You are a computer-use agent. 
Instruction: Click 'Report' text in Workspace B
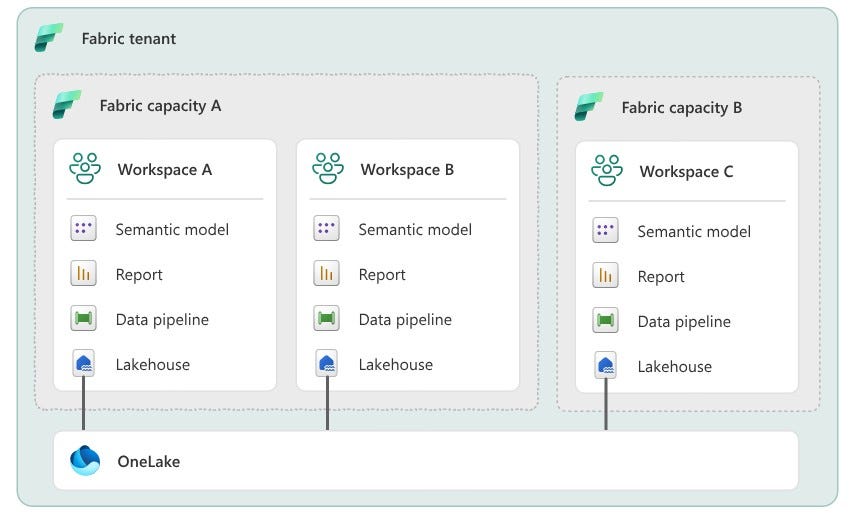pyautogui.click(x=382, y=275)
